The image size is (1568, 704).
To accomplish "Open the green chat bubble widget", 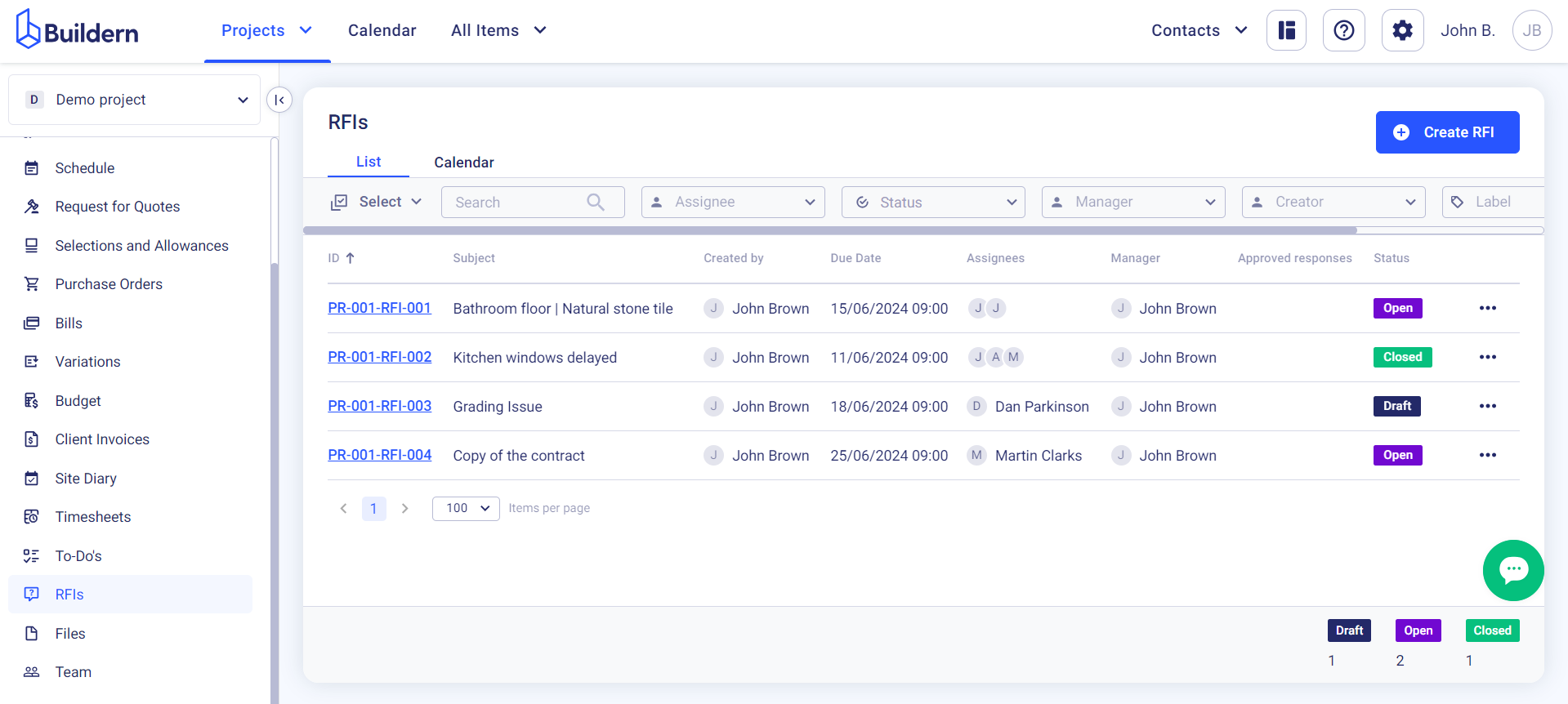I will coord(1512,570).
